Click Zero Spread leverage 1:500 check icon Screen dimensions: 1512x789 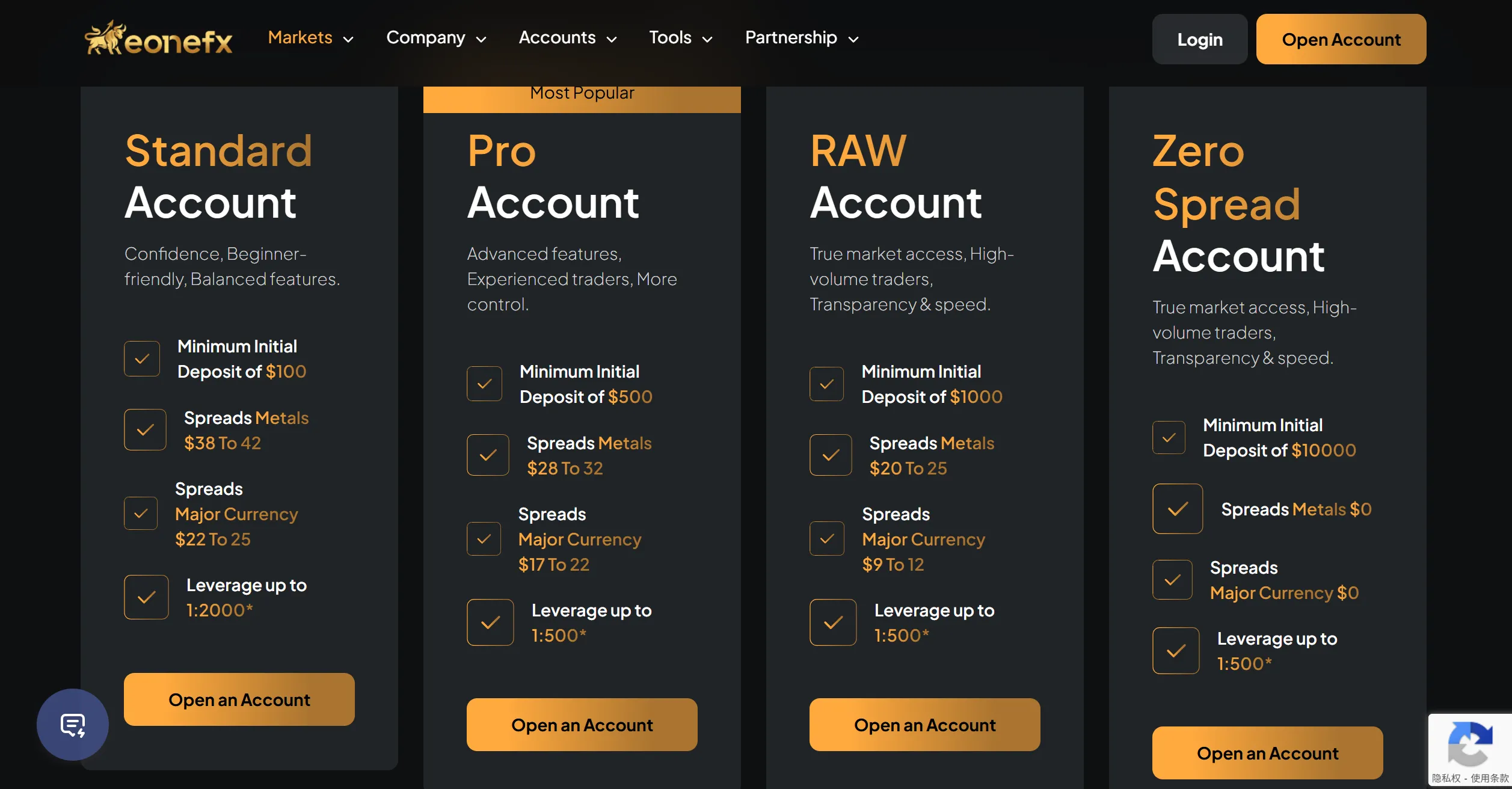(1176, 651)
